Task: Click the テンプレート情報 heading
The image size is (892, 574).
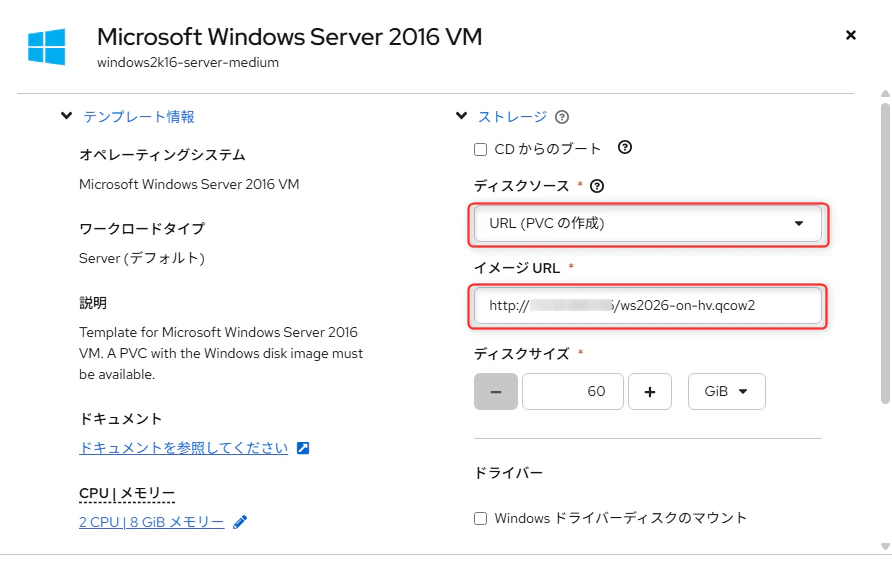Action: click(x=139, y=117)
